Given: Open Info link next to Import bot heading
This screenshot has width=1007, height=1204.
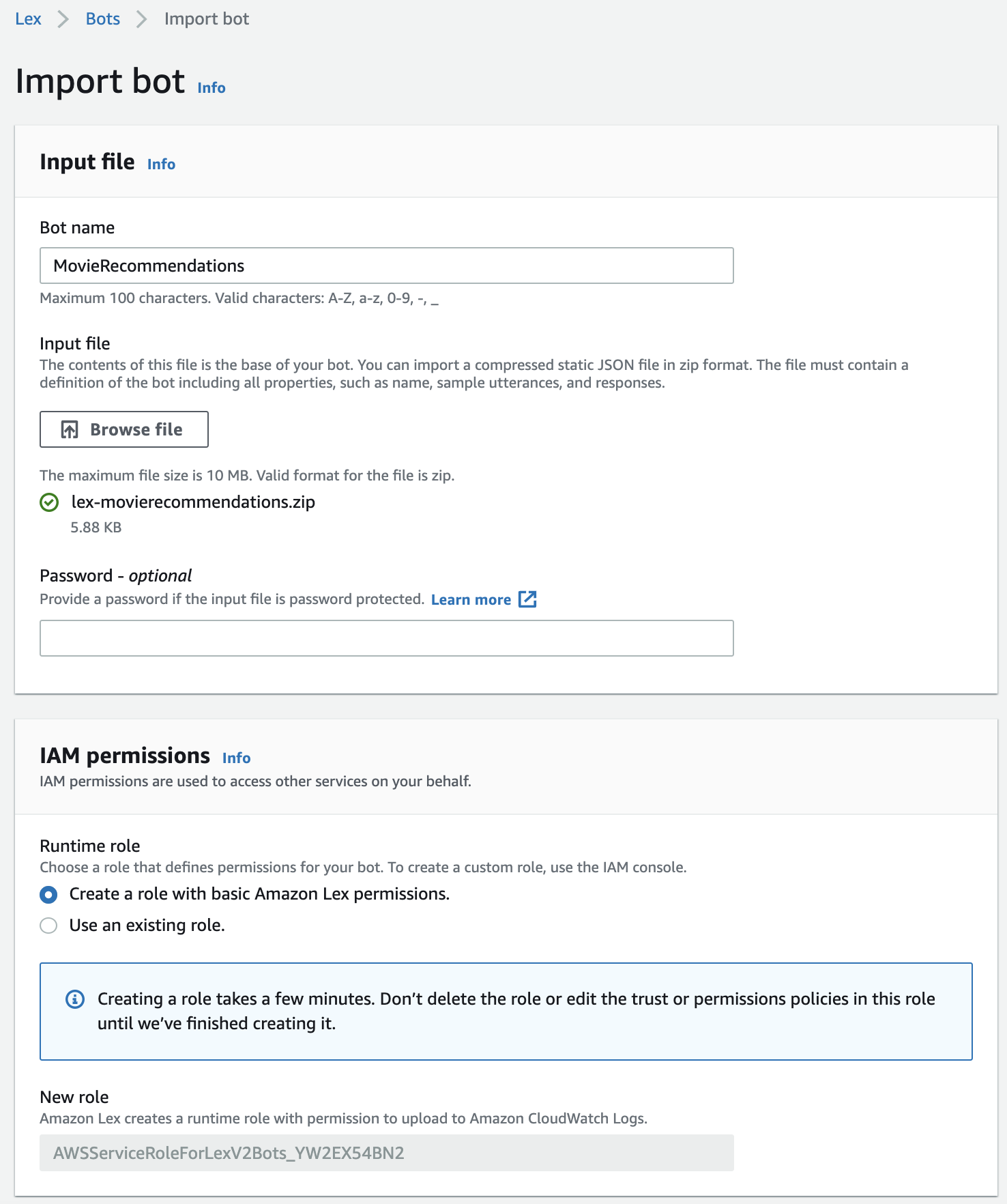Looking at the screenshot, I should pyautogui.click(x=211, y=88).
